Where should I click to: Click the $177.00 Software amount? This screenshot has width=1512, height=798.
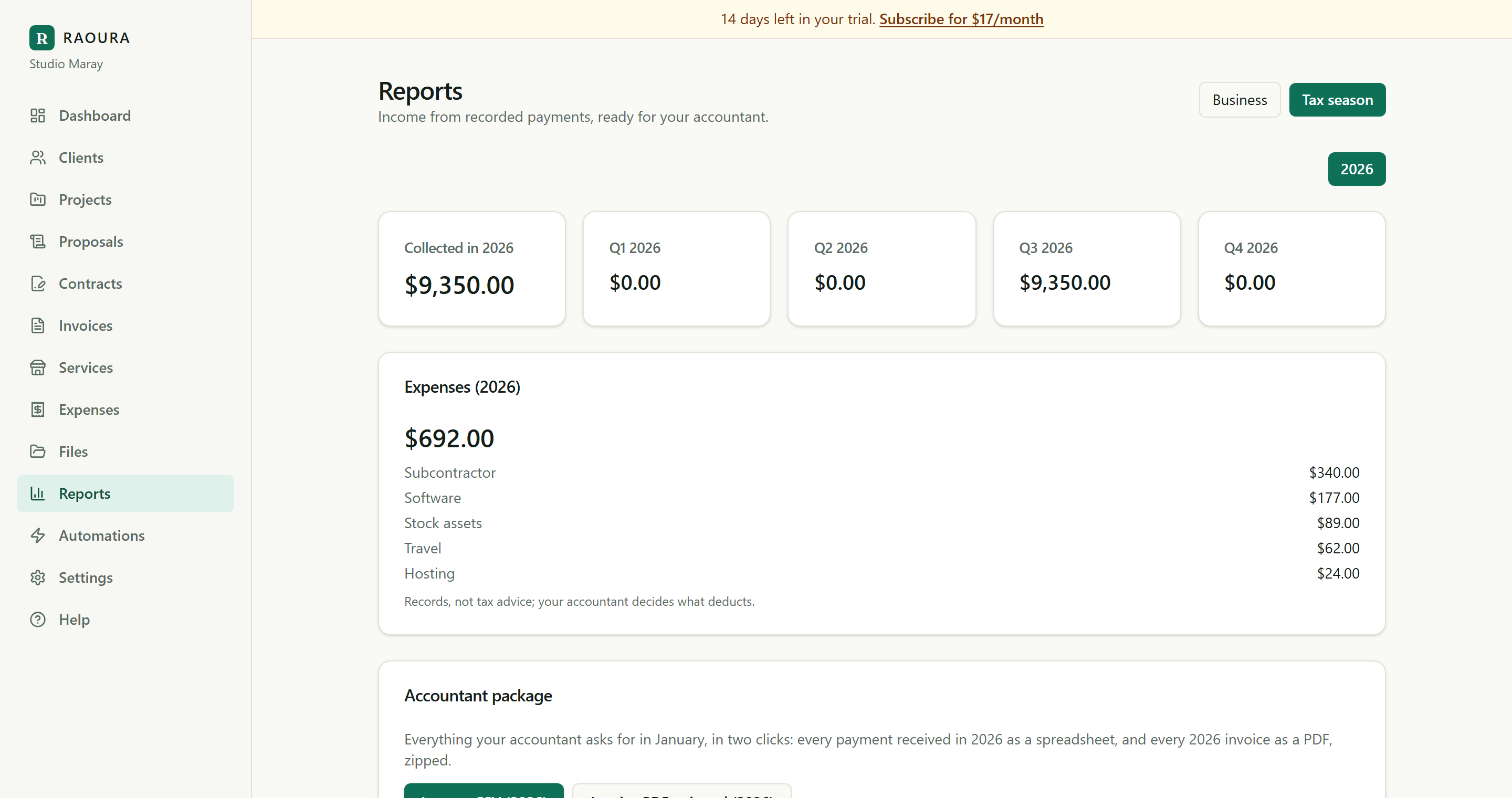point(1334,498)
